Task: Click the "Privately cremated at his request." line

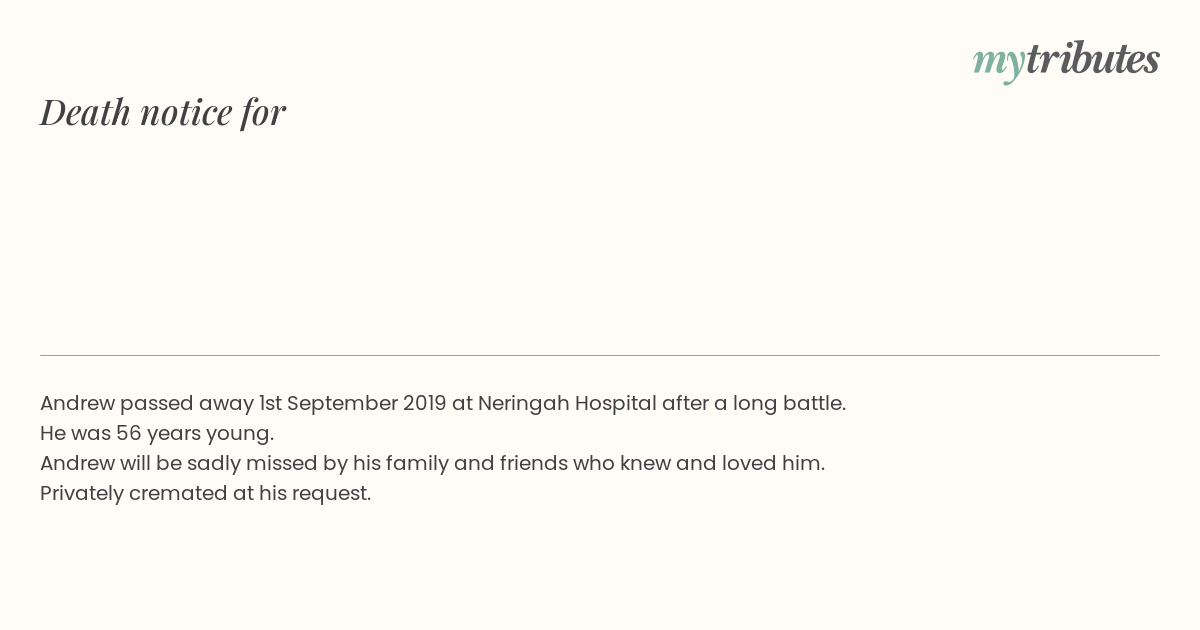Action: [x=205, y=493]
